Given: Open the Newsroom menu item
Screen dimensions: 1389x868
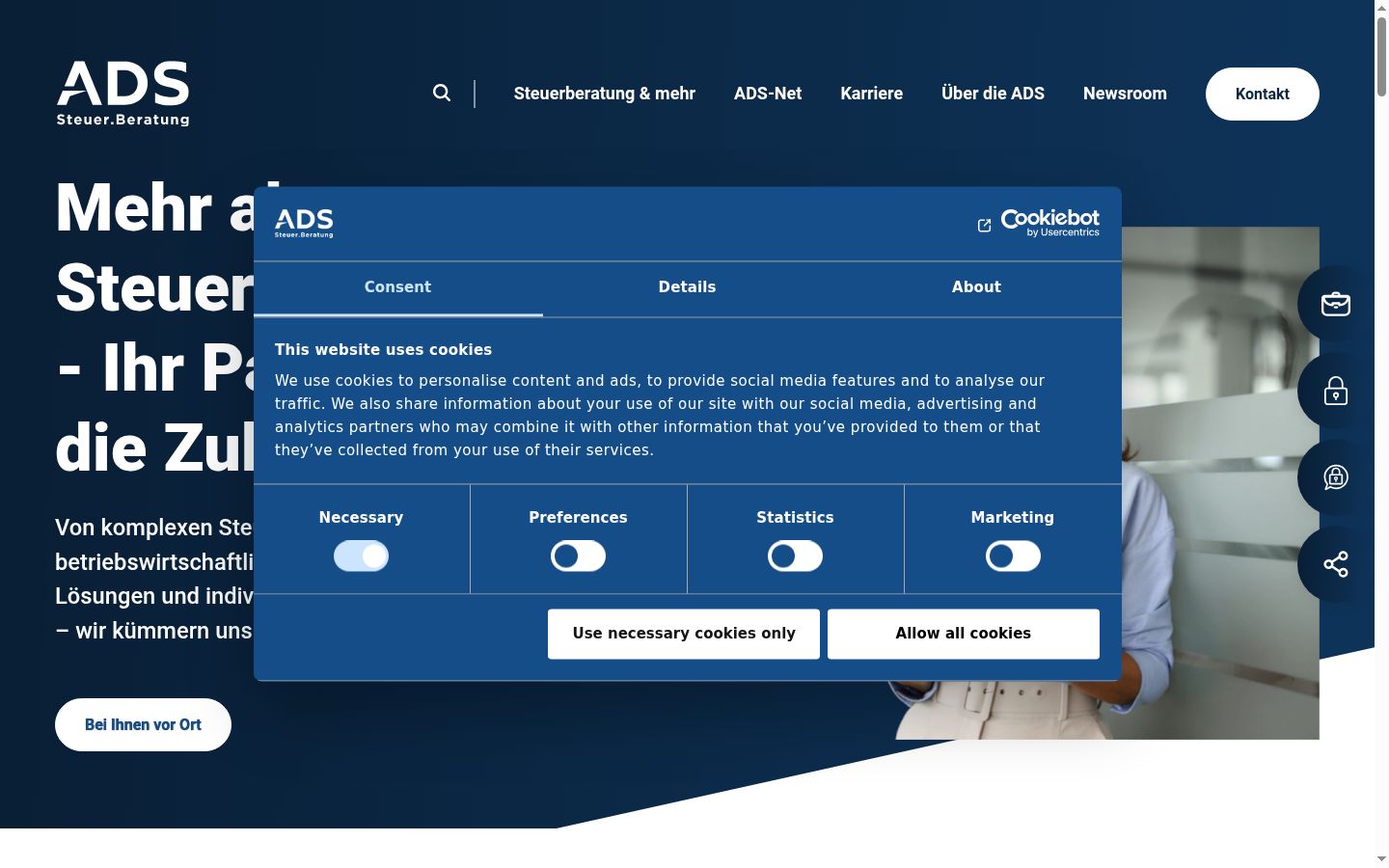Looking at the screenshot, I should (1125, 94).
